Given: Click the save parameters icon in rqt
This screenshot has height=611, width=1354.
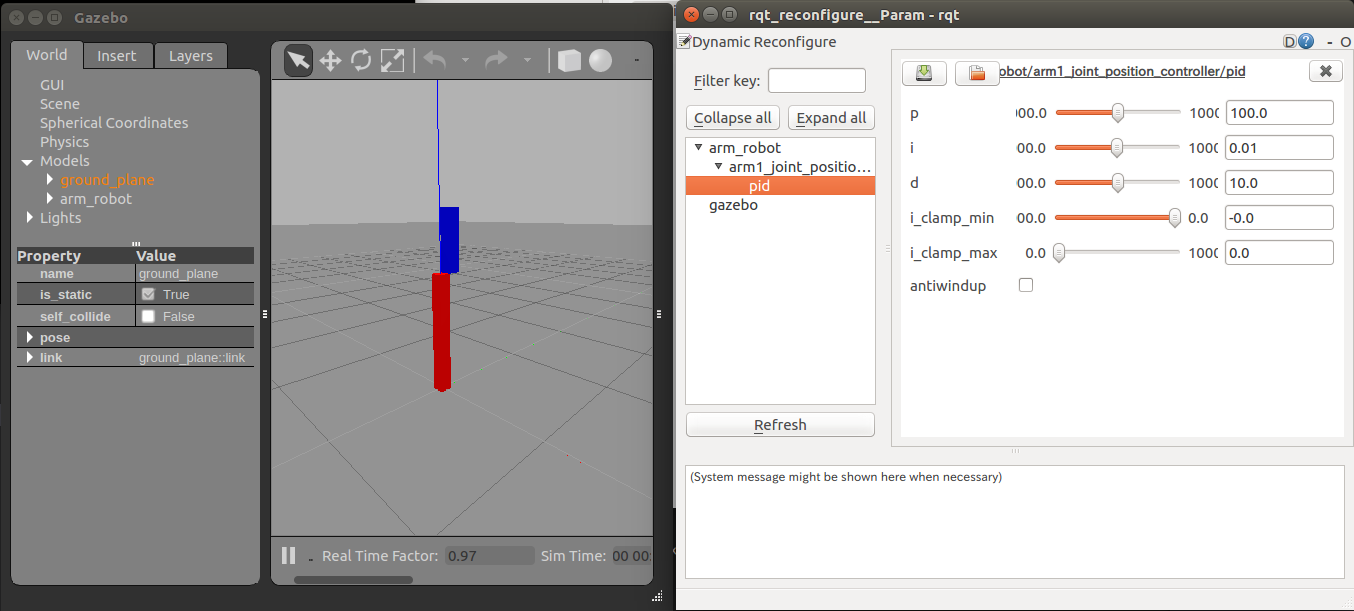Looking at the screenshot, I should click(923, 72).
